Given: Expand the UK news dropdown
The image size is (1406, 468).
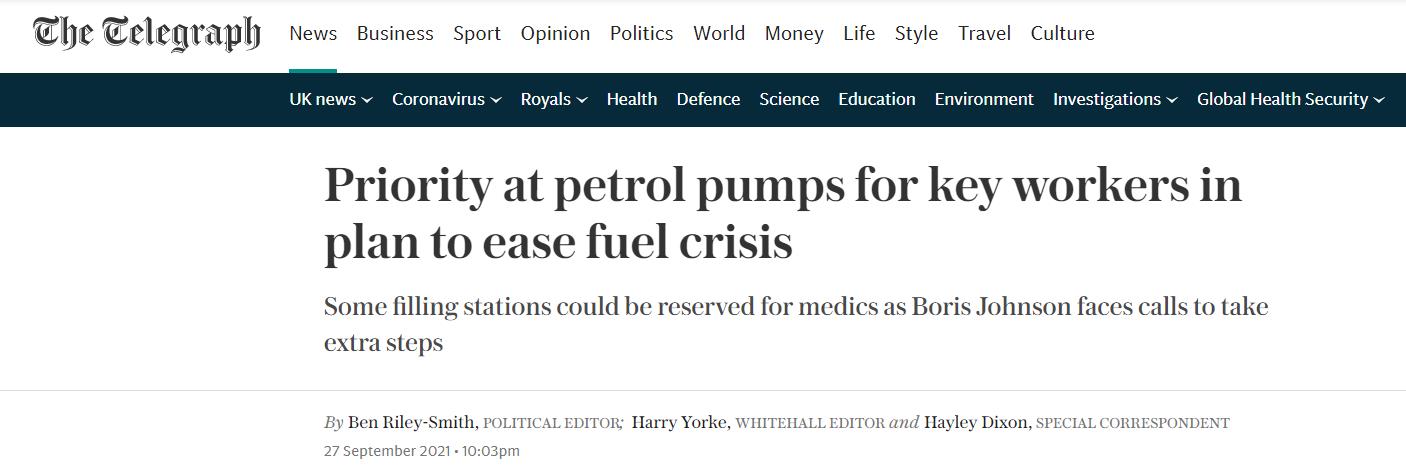Looking at the screenshot, I should tap(331, 99).
